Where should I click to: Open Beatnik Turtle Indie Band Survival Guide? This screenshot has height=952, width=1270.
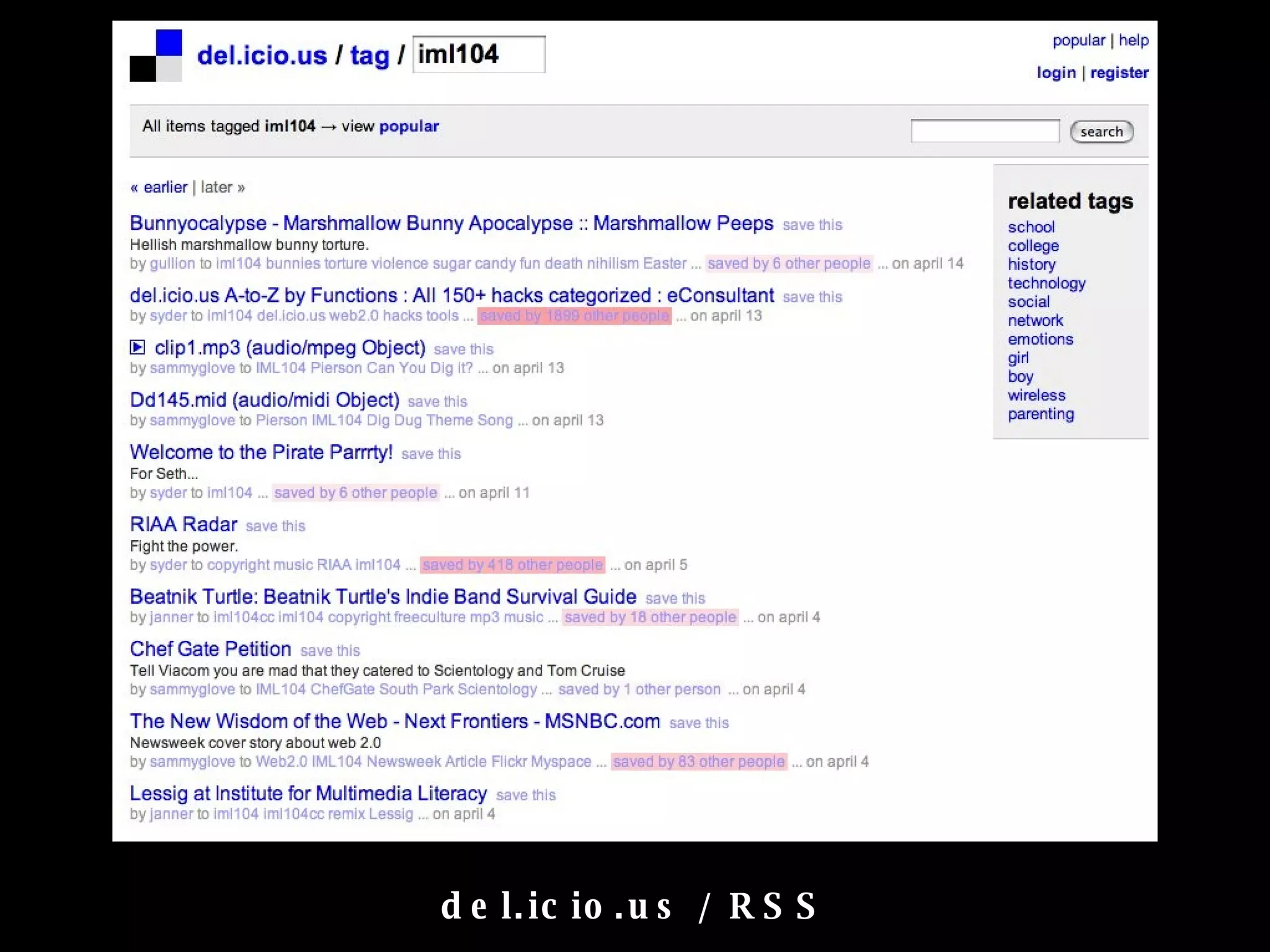(383, 596)
